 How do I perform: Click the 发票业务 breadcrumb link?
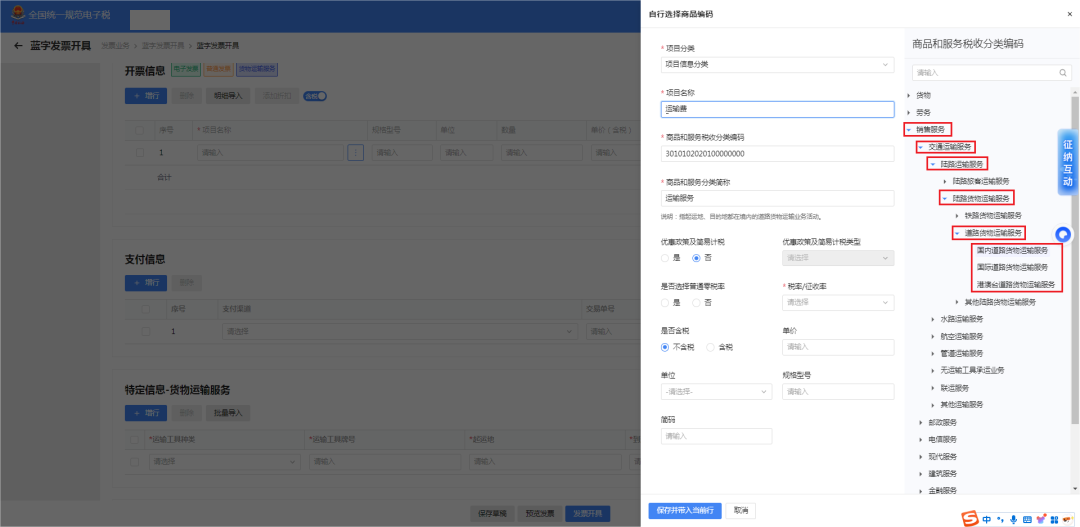pyautogui.click(x=115, y=46)
